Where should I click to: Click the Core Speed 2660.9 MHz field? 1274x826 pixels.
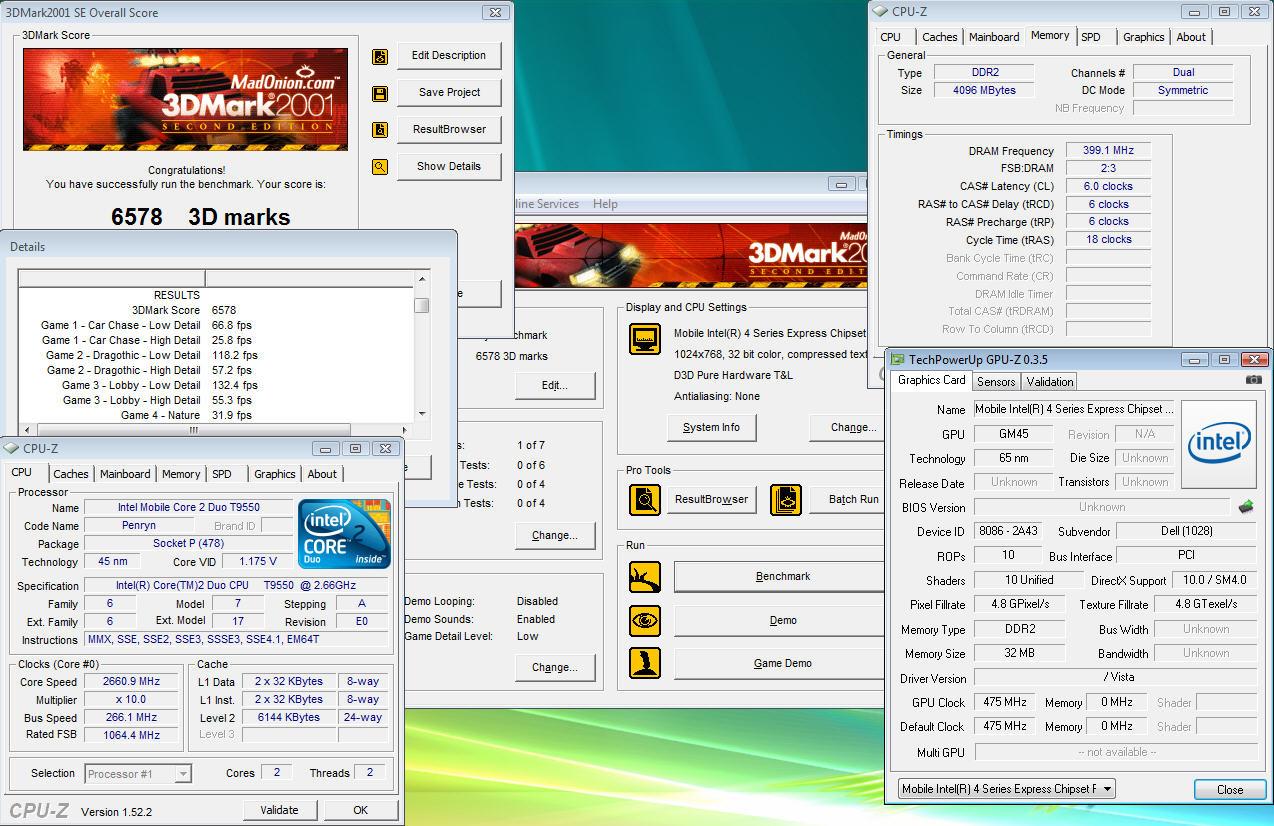coord(131,682)
